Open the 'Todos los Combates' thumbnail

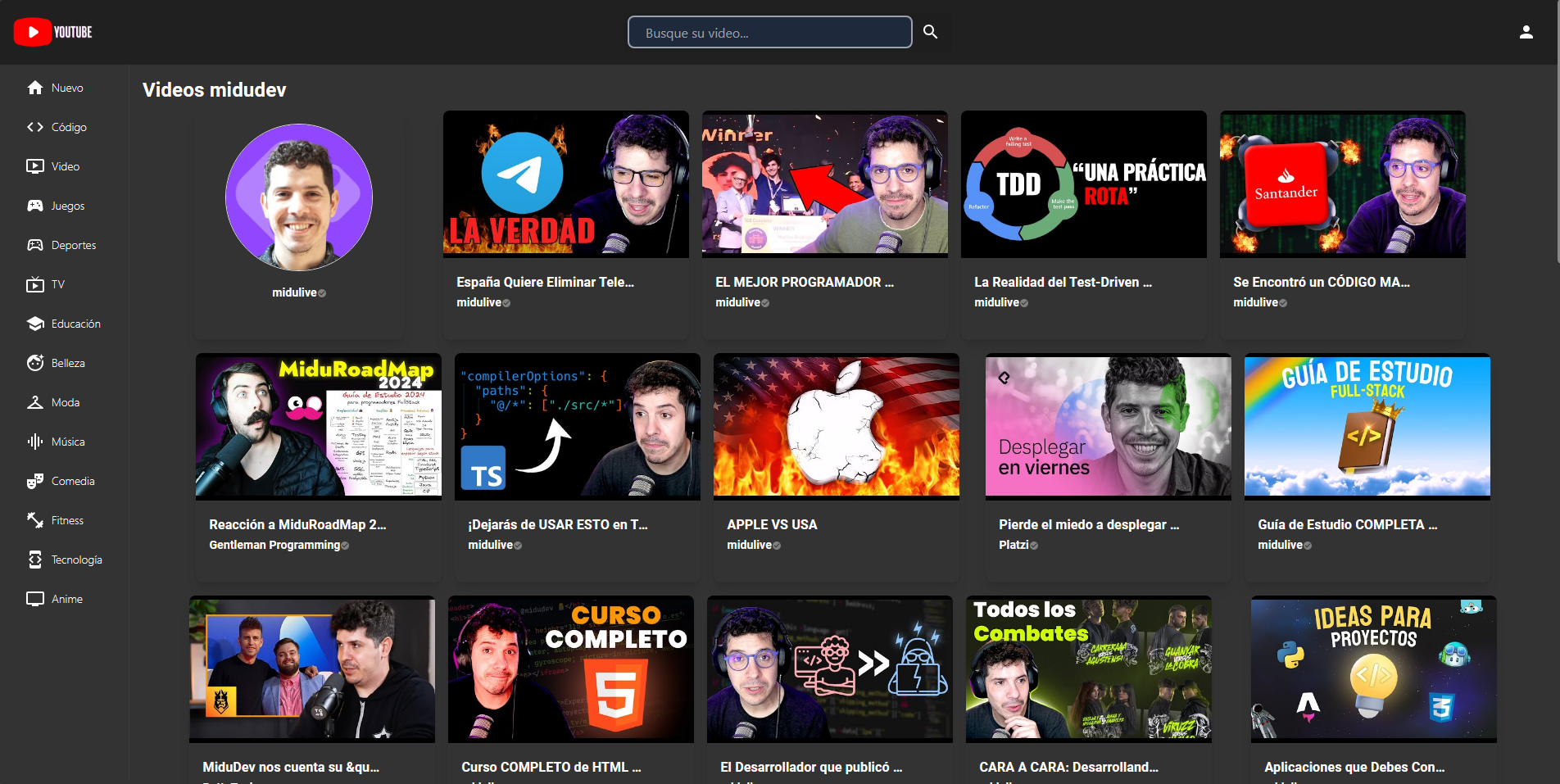pos(1089,669)
